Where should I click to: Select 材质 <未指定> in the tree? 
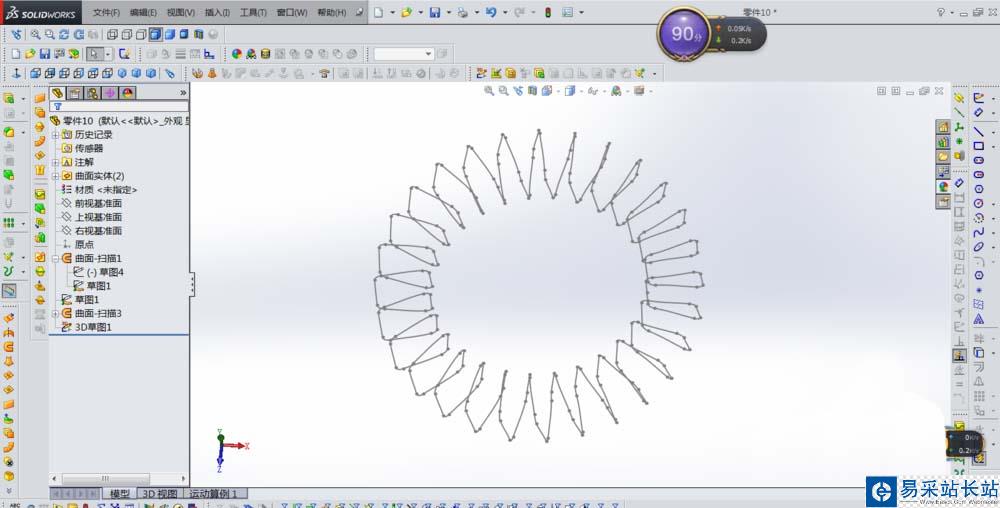[x=99, y=189]
